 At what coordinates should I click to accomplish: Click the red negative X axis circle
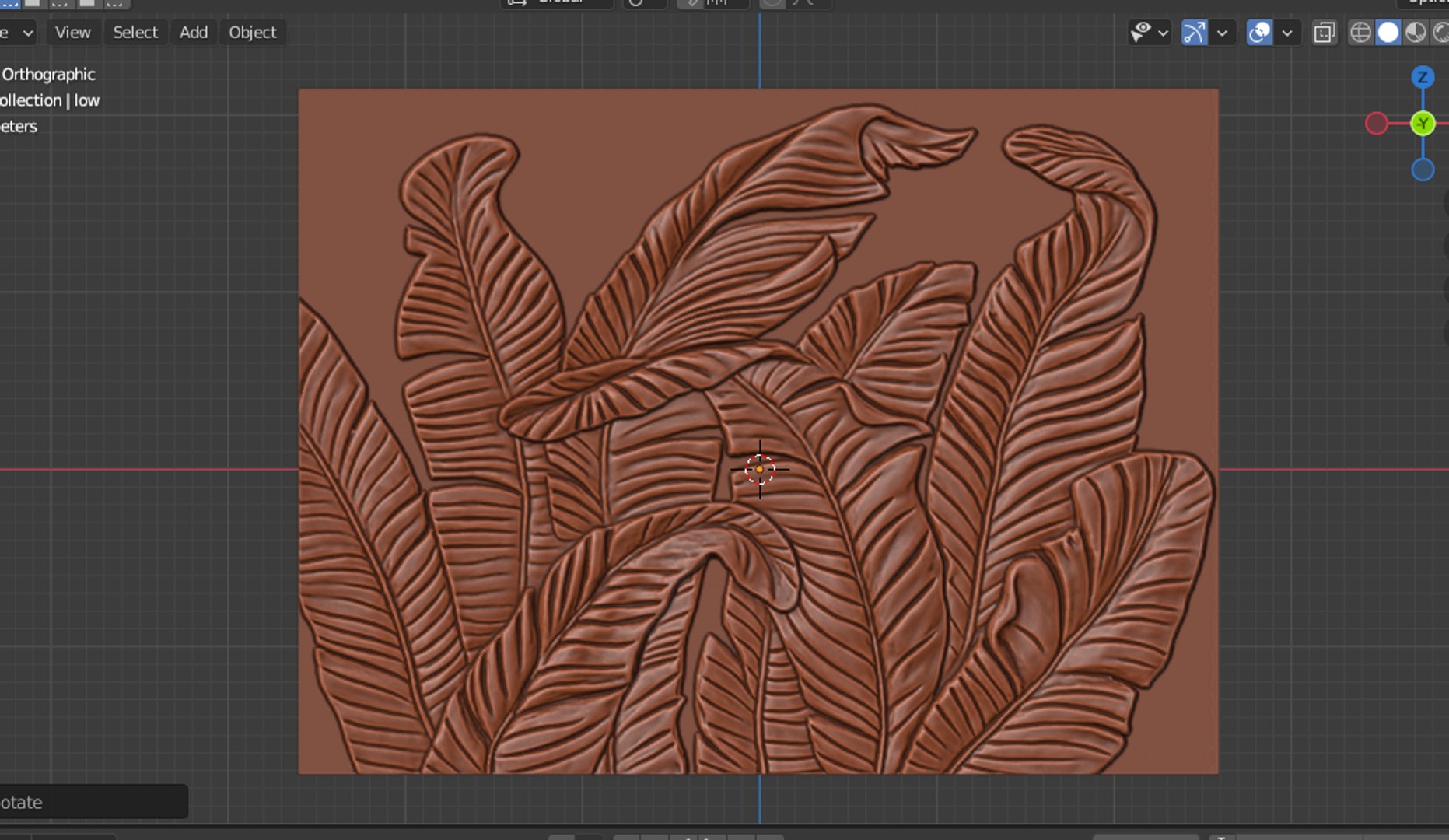[x=1377, y=123]
